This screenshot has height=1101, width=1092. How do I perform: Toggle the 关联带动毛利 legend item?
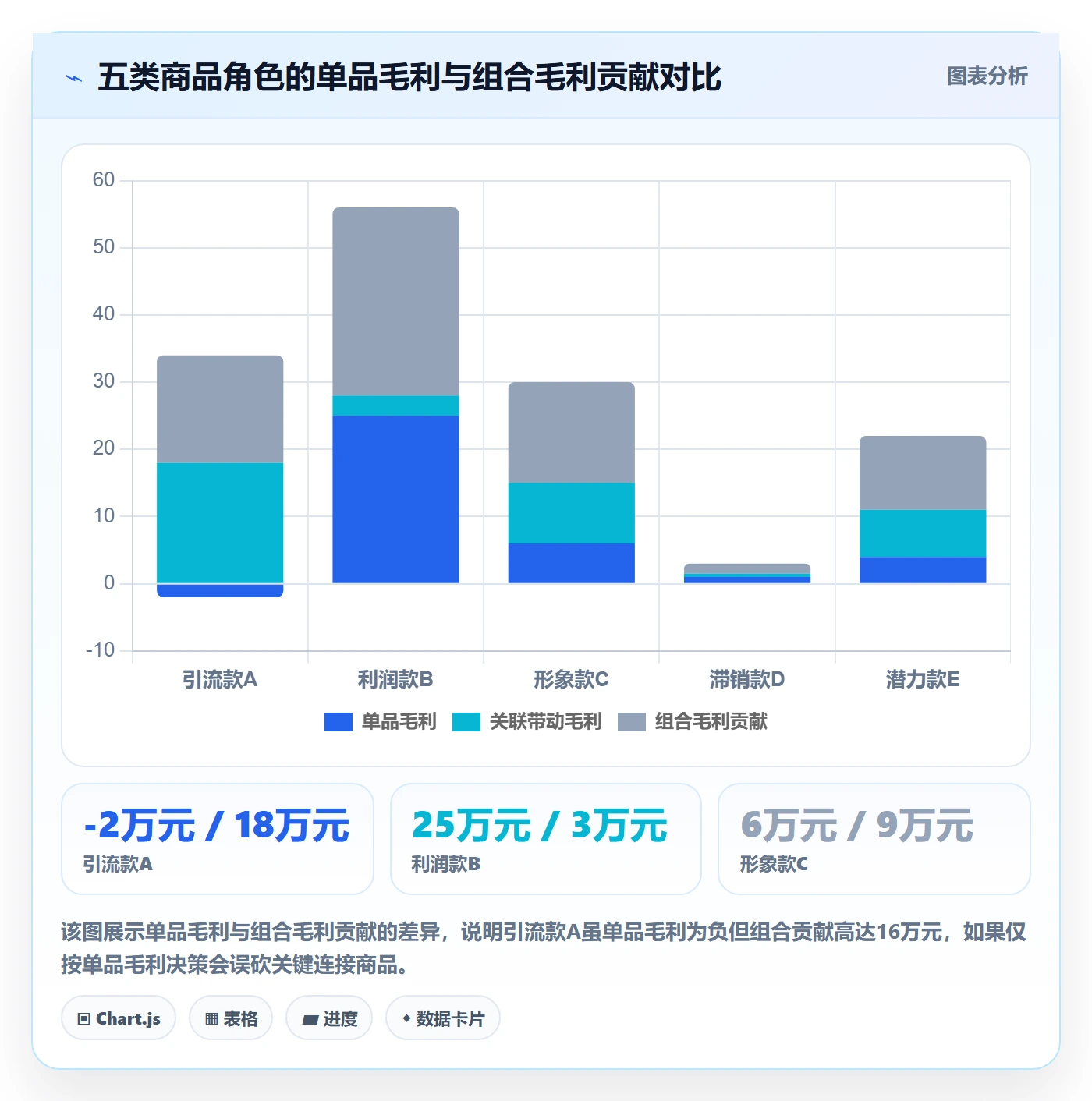click(x=527, y=721)
